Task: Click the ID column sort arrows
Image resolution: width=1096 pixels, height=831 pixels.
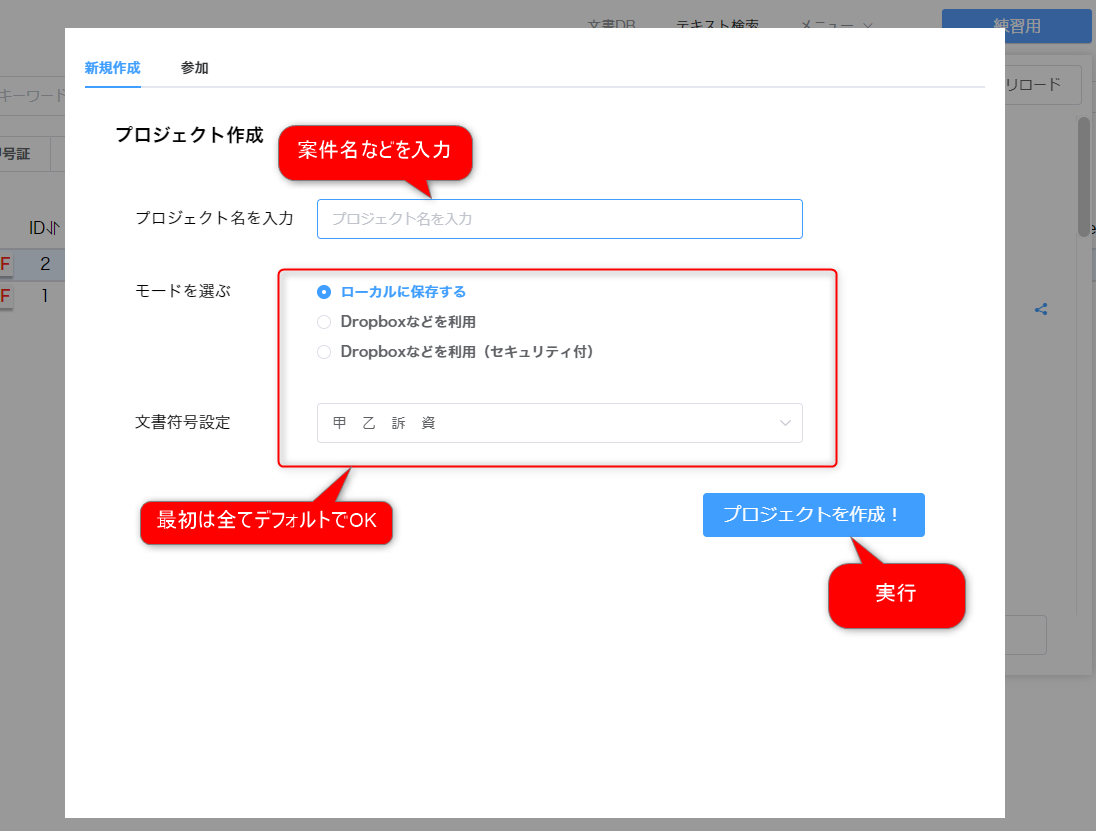Action: pos(52,229)
